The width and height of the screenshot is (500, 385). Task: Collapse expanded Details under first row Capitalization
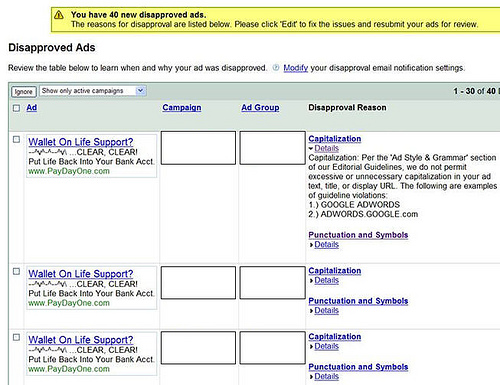click(326, 148)
